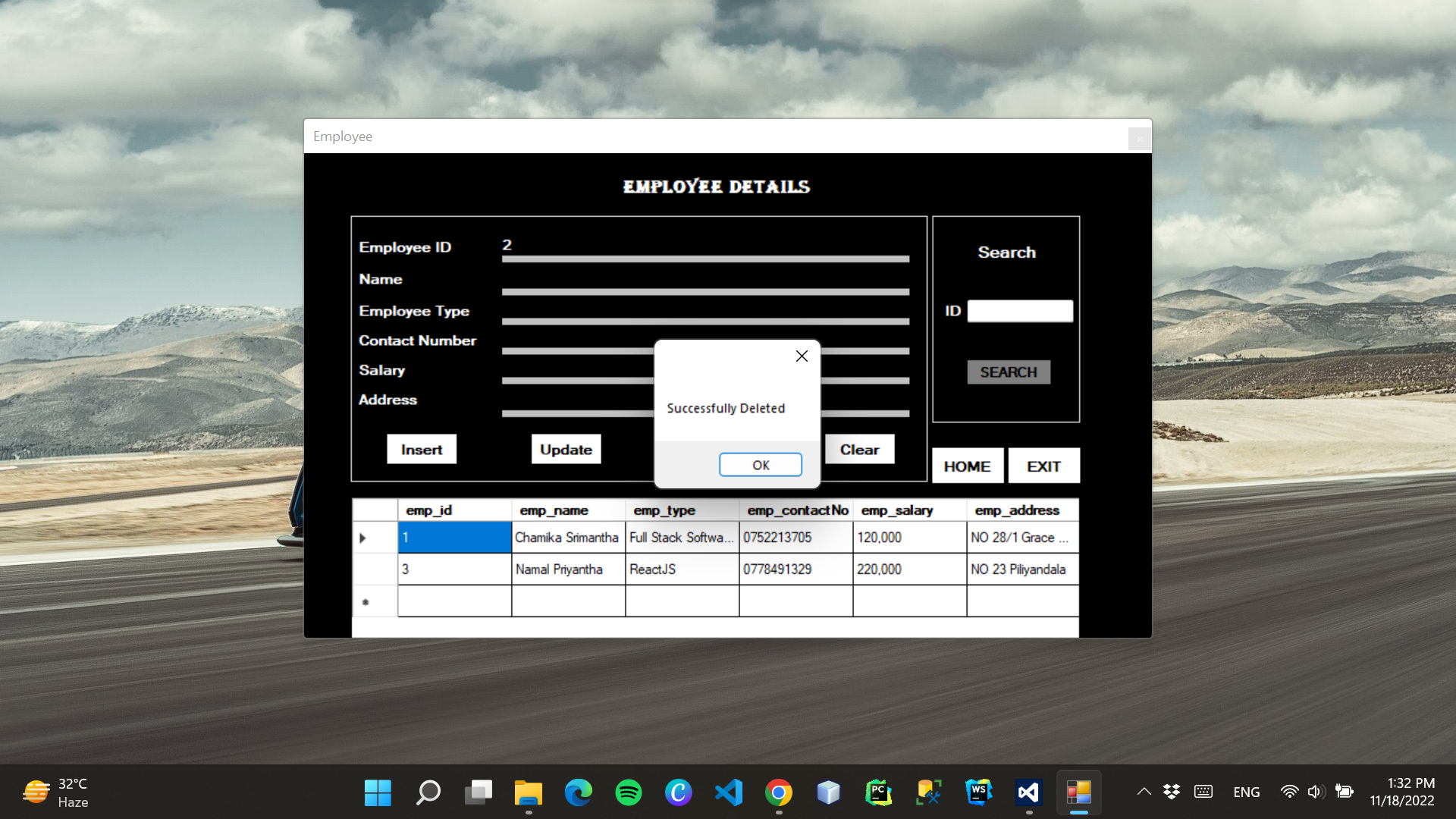Click the SEARCH button in the Search panel
The width and height of the screenshot is (1456, 819).
1009,372
